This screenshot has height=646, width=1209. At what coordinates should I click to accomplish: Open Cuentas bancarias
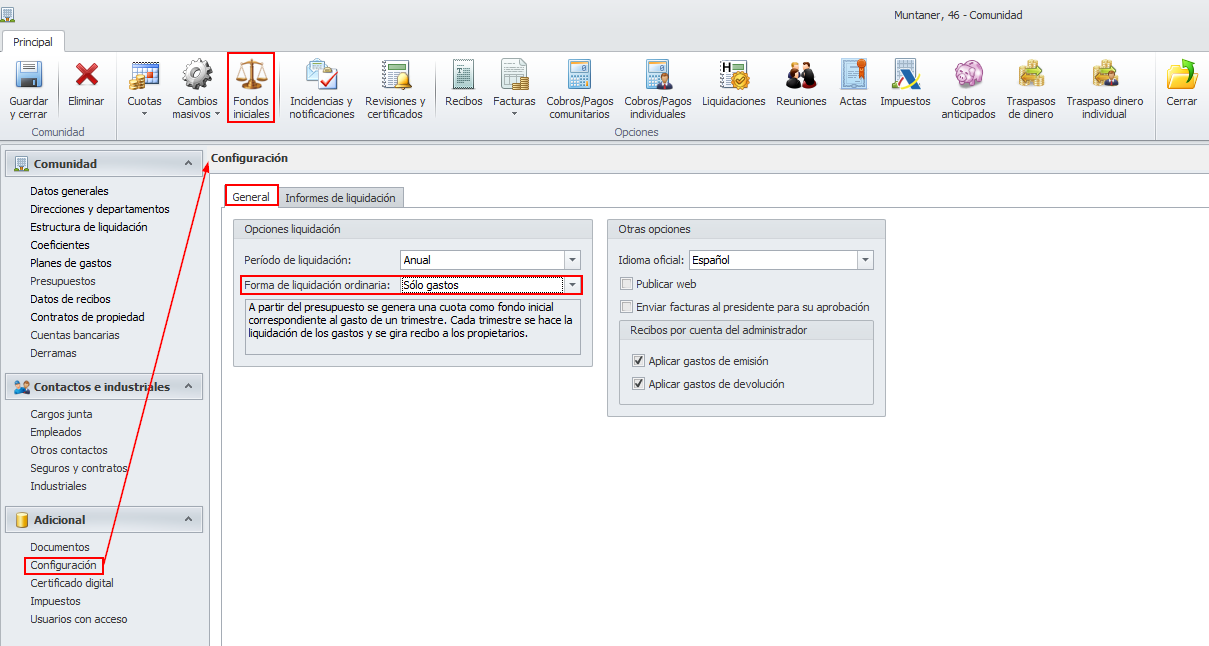pyautogui.click(x=75, y=335)
